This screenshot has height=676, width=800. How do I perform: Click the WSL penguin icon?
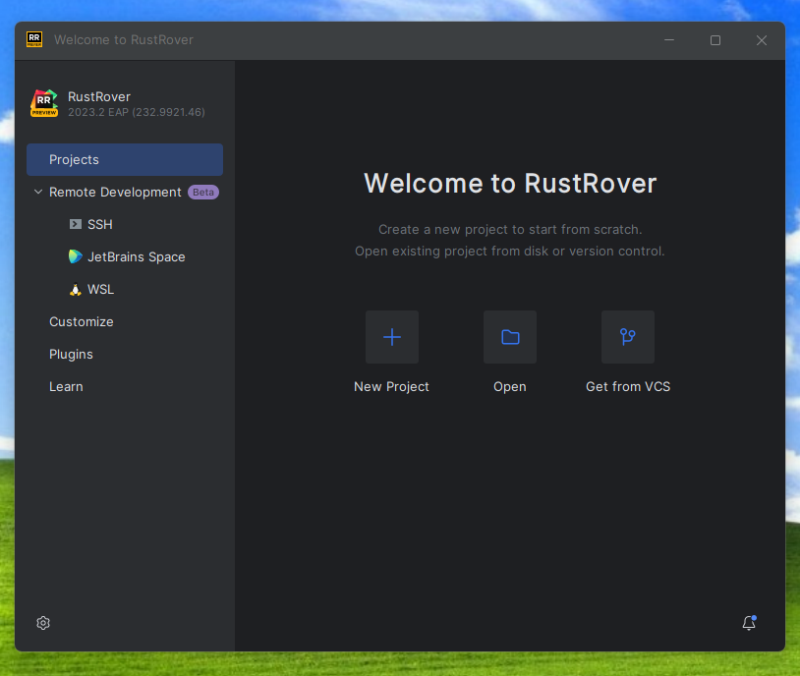[x=75, y=290]
